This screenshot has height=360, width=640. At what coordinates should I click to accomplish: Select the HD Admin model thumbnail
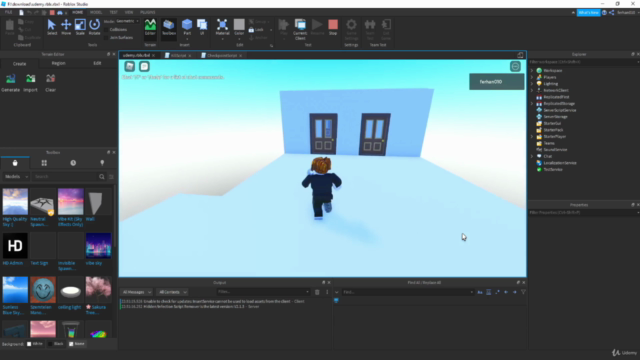(15, 246)
